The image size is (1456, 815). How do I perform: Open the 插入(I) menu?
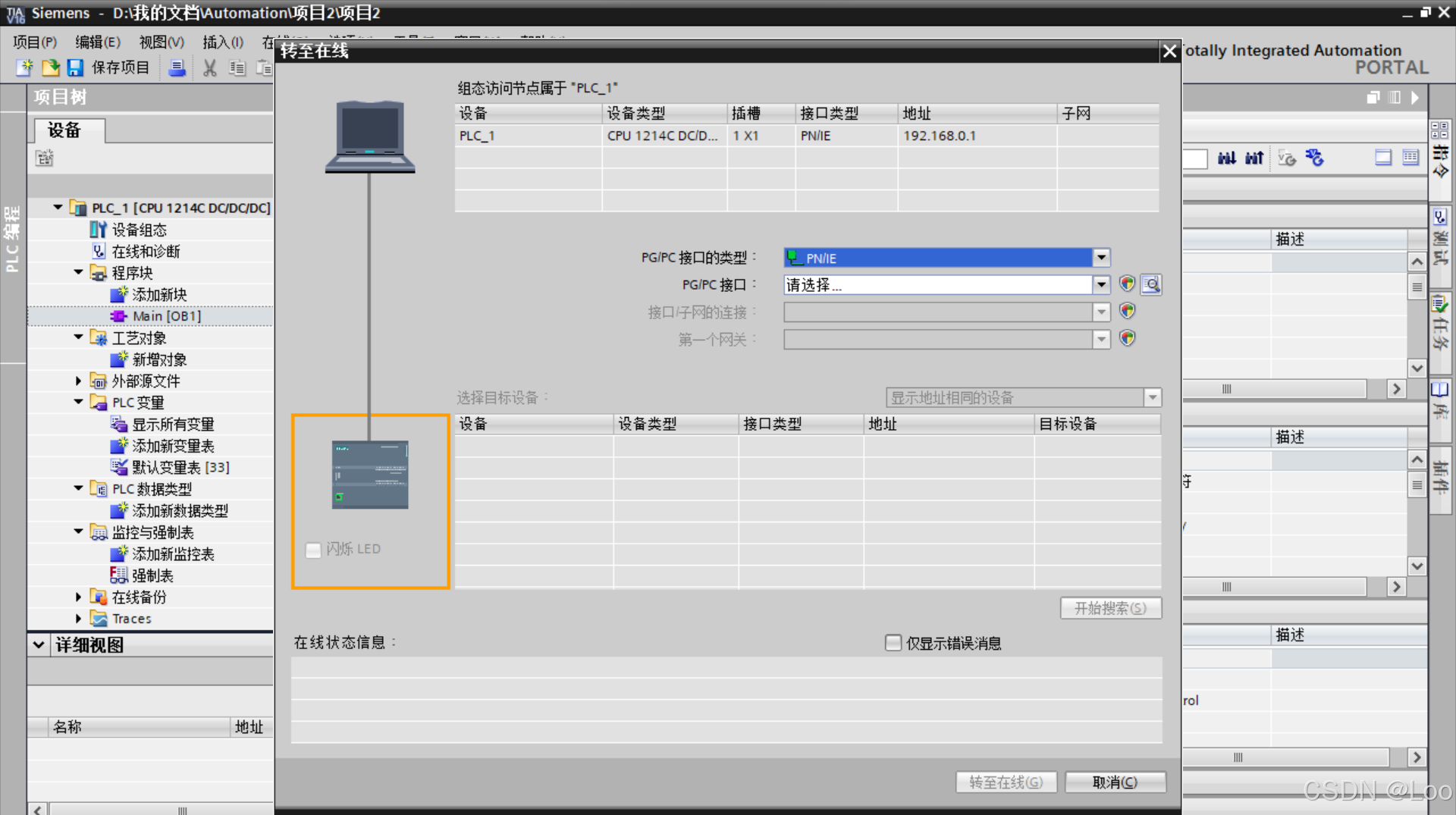click(223, 42)
